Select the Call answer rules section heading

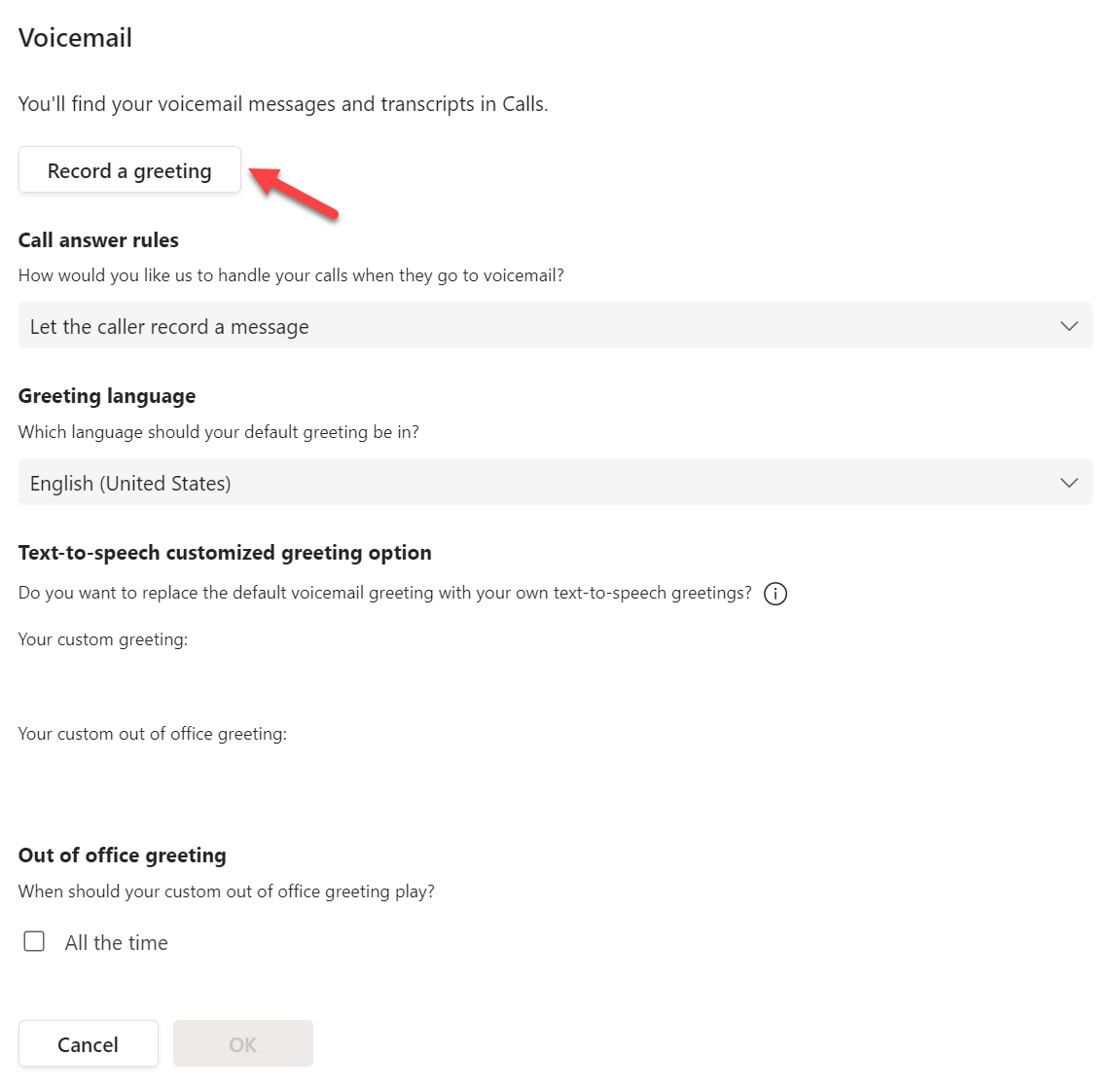(x=98, y=239)
